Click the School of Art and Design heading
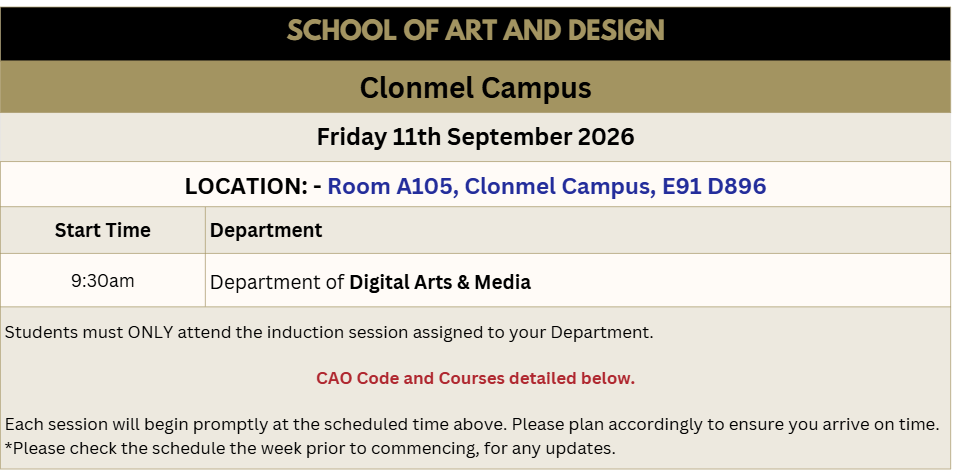Image resolution: width=960 pixels, height=474 pixels. (x=476, y=31)
